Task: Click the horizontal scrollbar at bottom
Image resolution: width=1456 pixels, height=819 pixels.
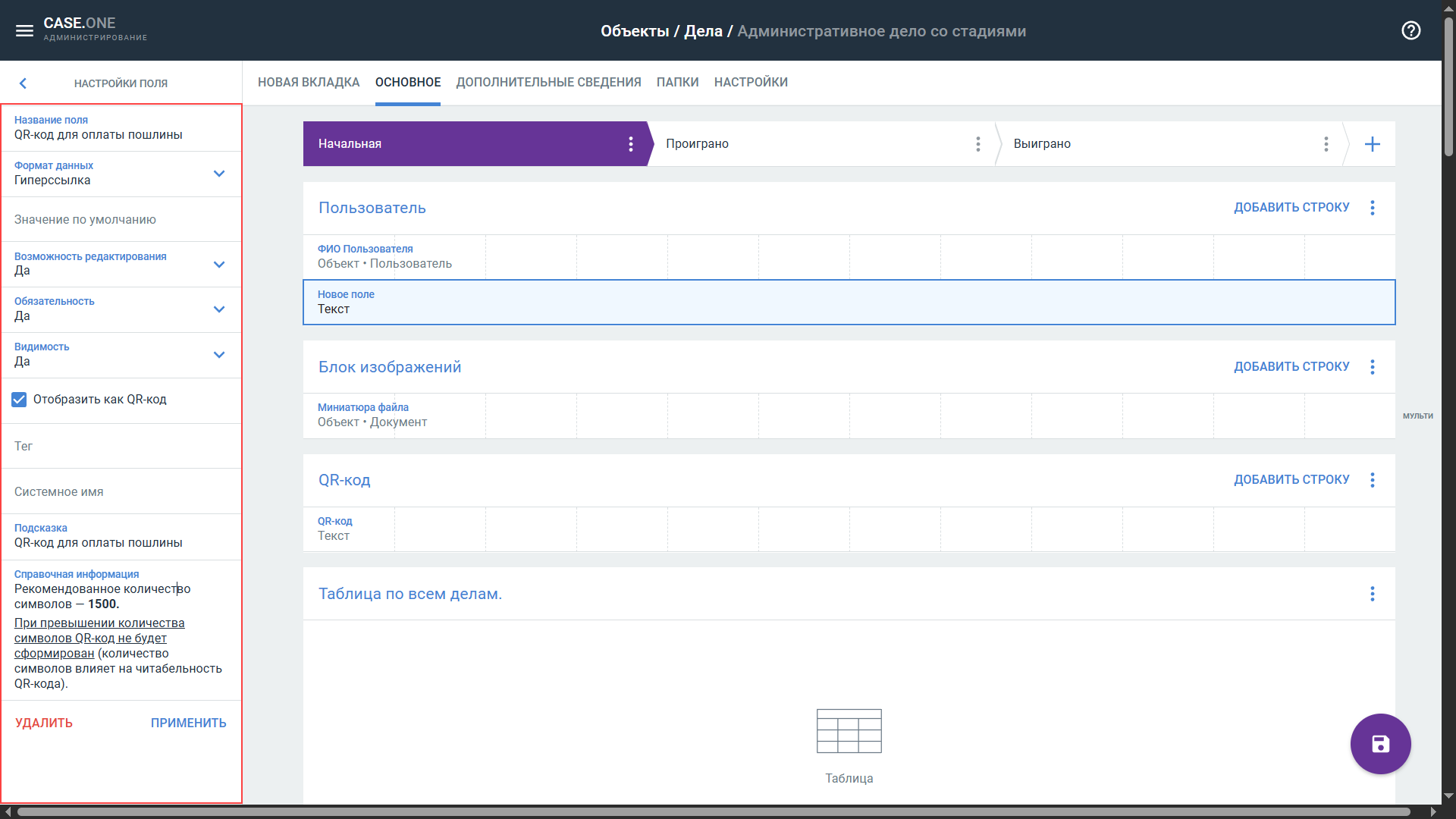Action: [713, 811]
